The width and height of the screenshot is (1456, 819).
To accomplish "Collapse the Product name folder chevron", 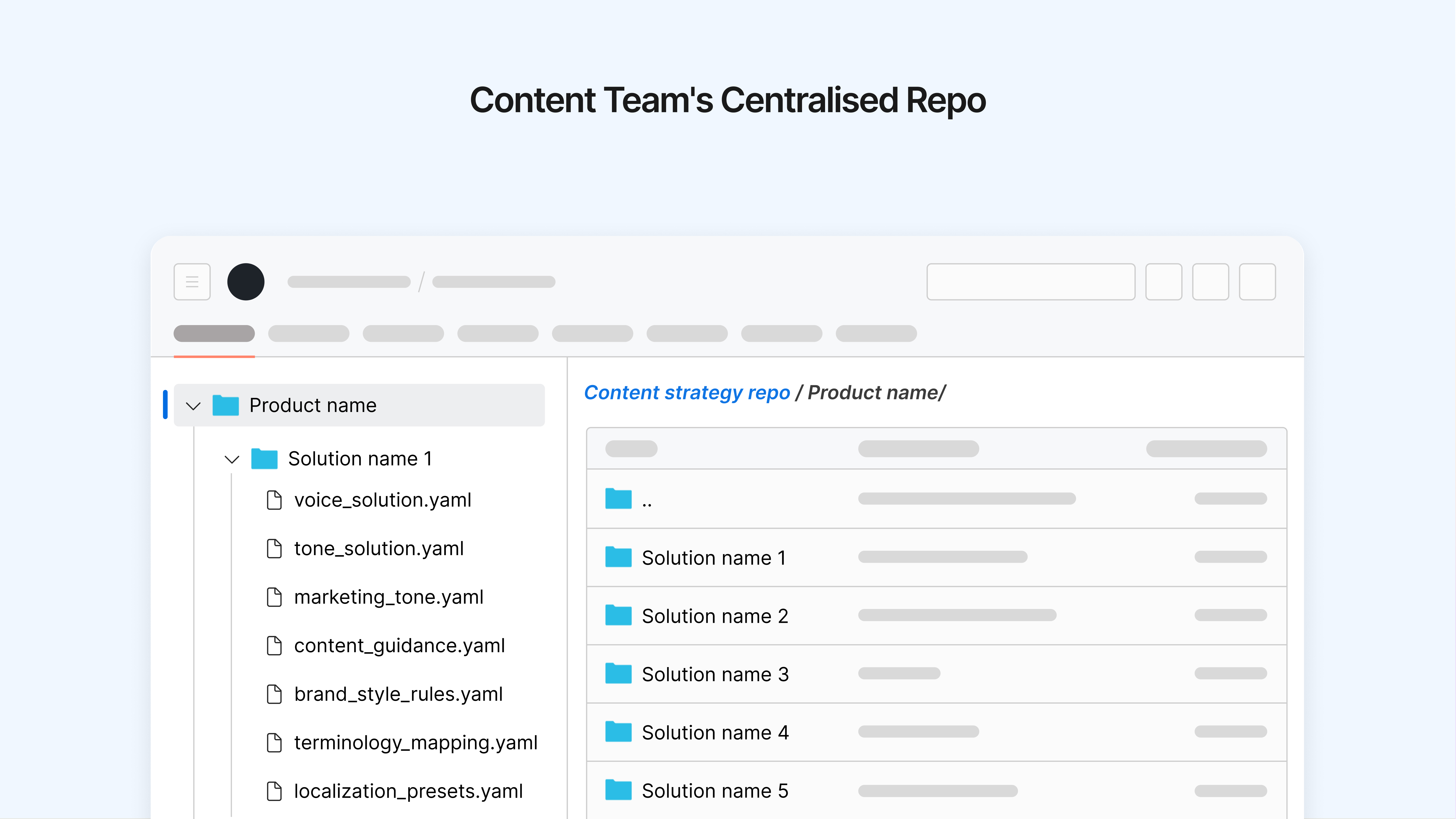I will click(x=193, y=406).
